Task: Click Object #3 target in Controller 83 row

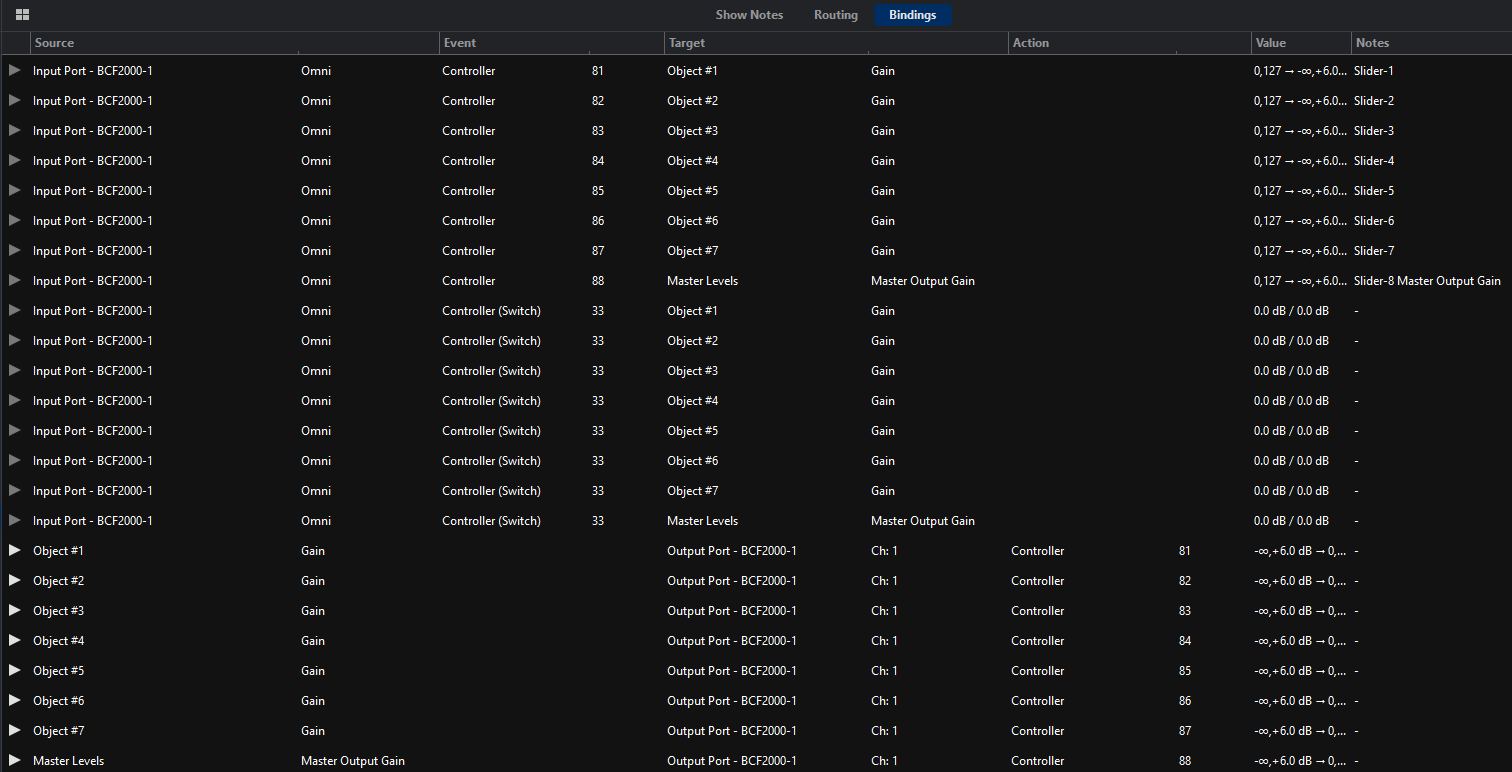Action: tap(692, 131)
